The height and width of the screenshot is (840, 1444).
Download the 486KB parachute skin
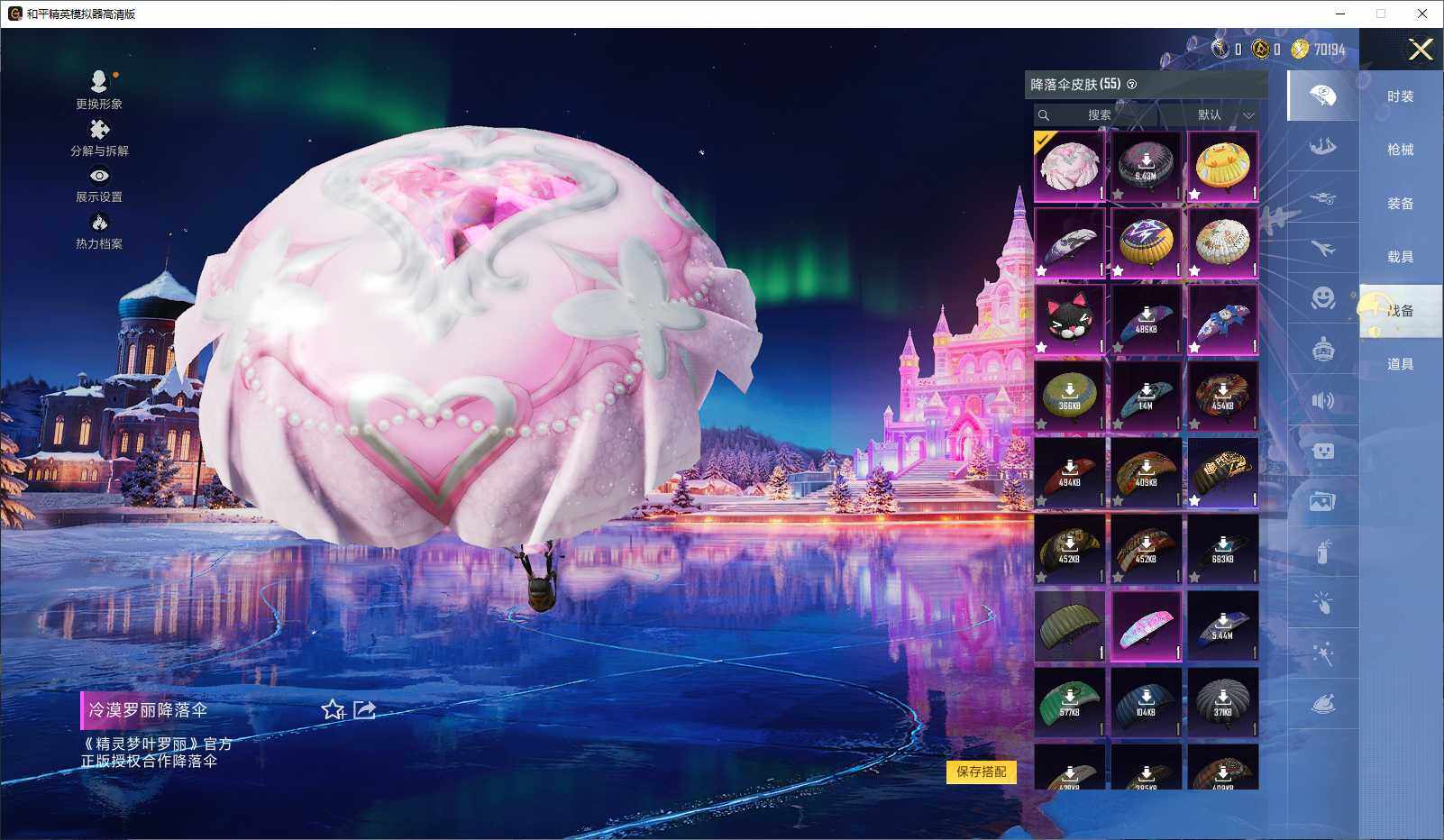pos(1147,320)
